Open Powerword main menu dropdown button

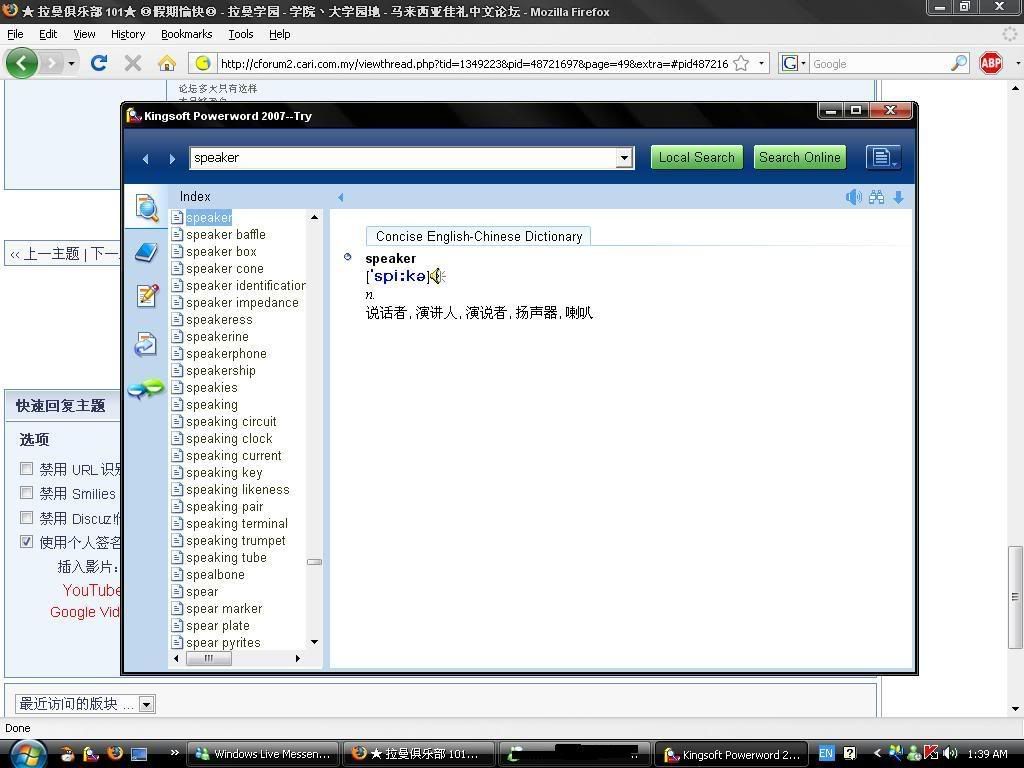point(883,158)
